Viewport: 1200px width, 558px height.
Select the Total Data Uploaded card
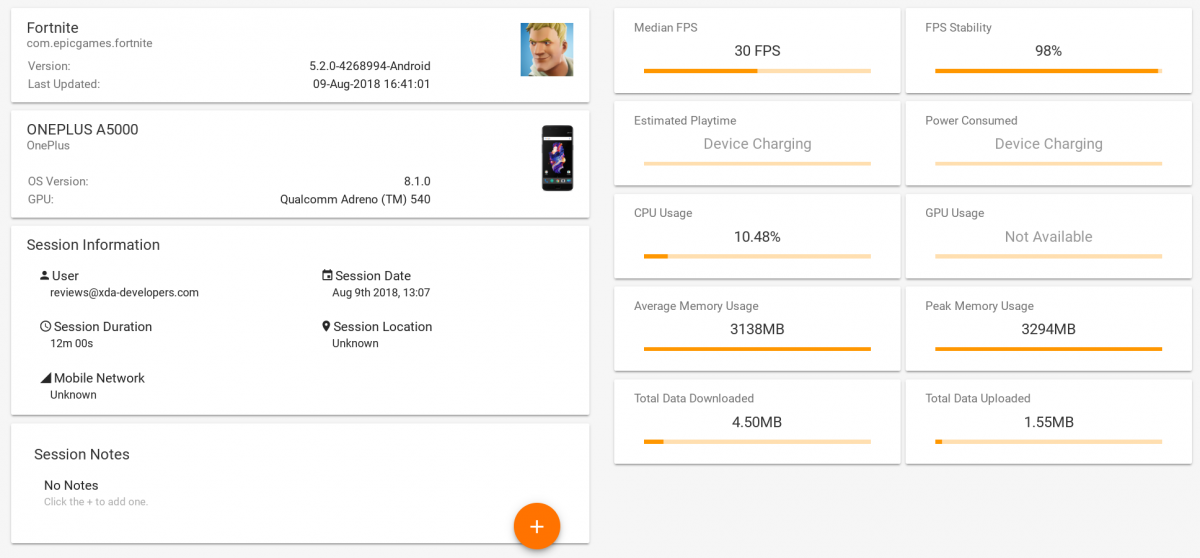[1049, 421]
